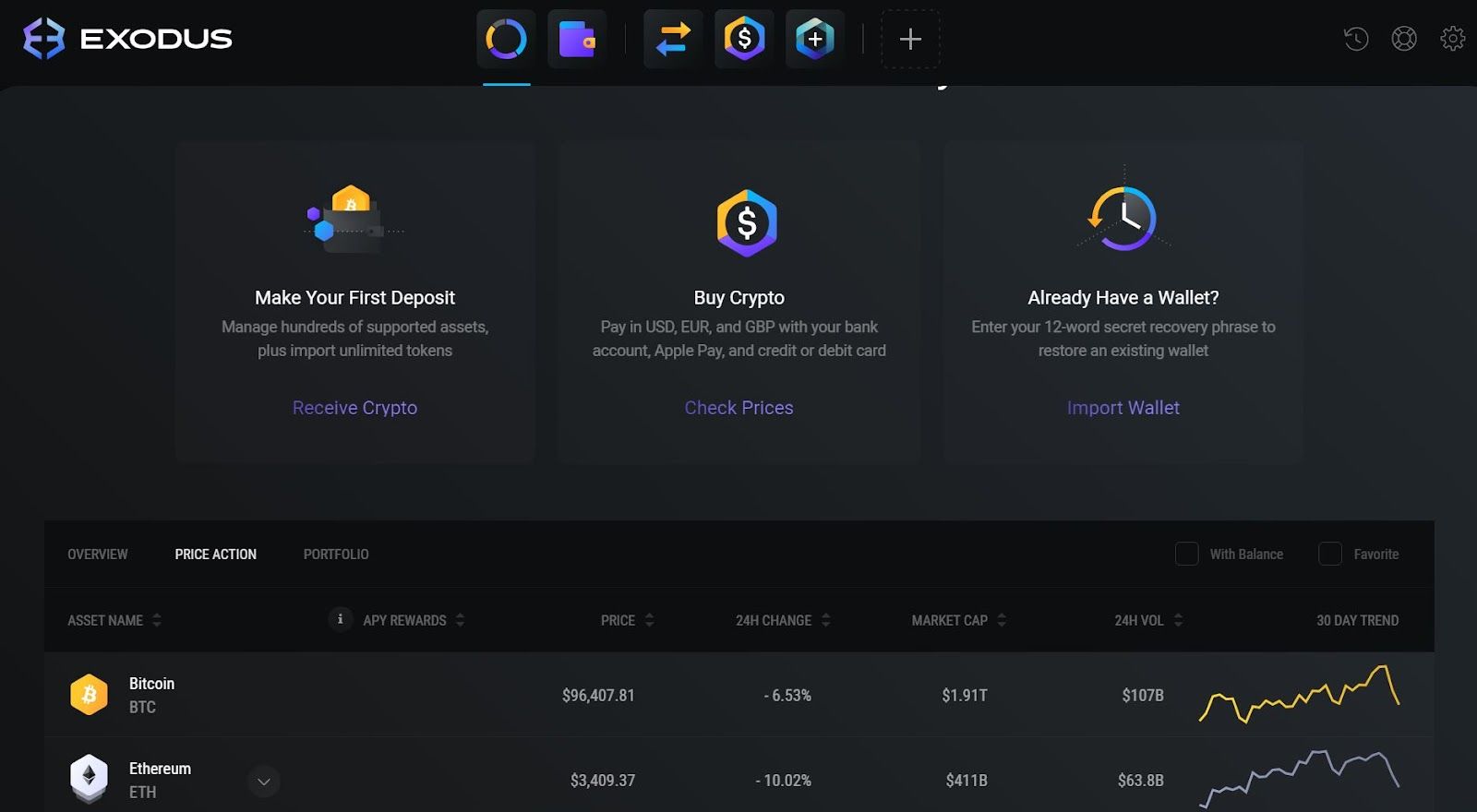Click the add app plus button
Screen dimensions: 1477x812
pyautogui.click(x=910, y=39)
